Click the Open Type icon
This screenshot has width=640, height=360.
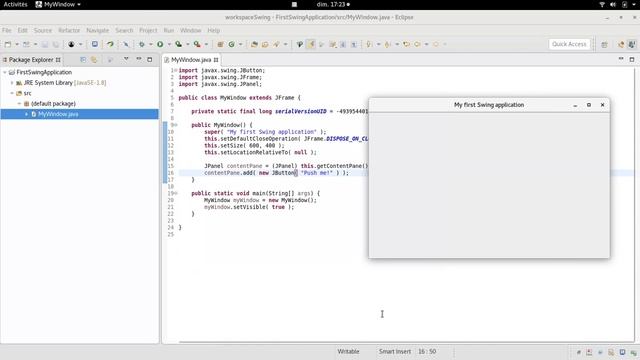[x=254, y=44]
